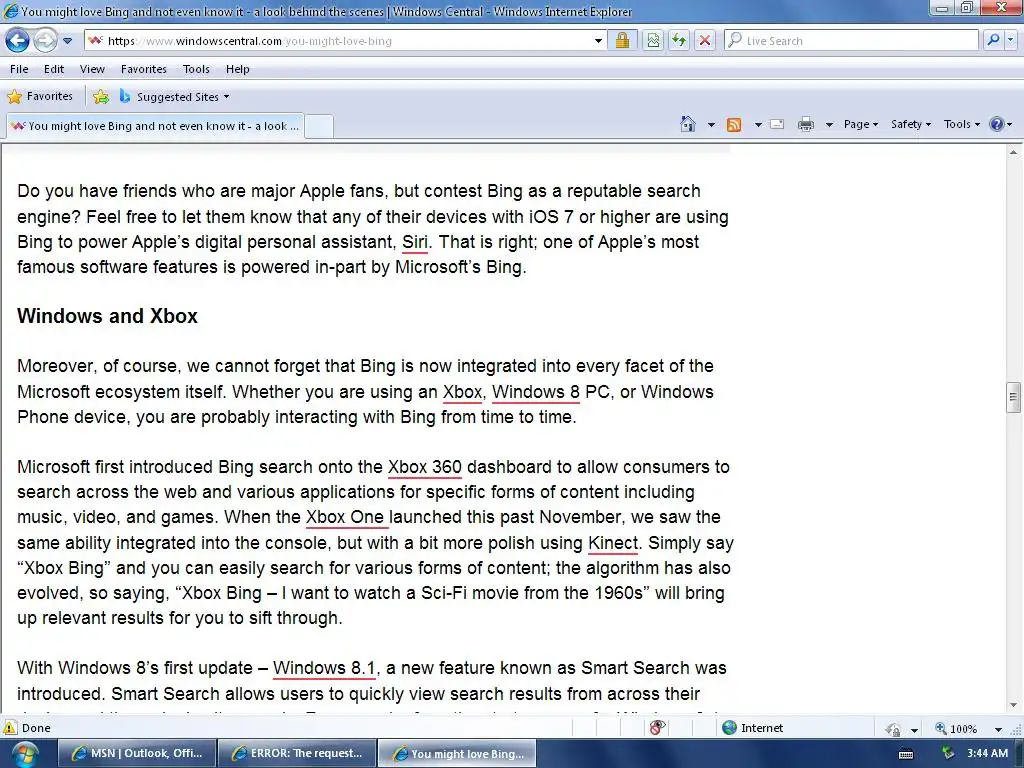Click the Read Mail envelope icon

pyautogui.click(x=777, y=124)
